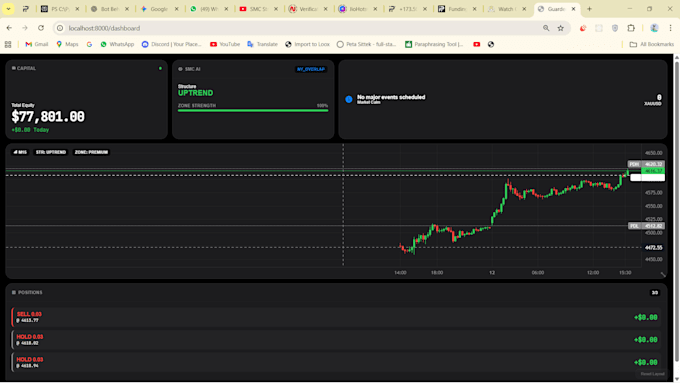Click the STR: UPTREND chart chip
680x383 pixels.
(51, 152)
